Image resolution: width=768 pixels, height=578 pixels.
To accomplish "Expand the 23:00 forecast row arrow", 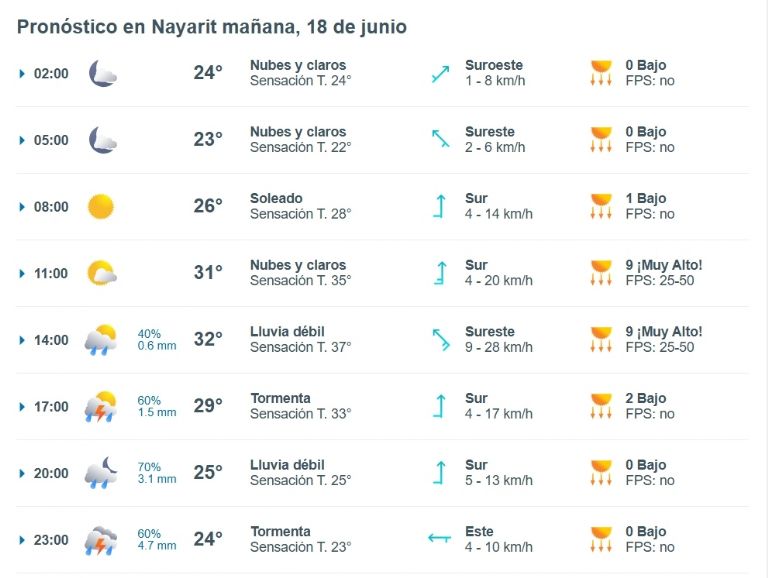I will 22,540.
